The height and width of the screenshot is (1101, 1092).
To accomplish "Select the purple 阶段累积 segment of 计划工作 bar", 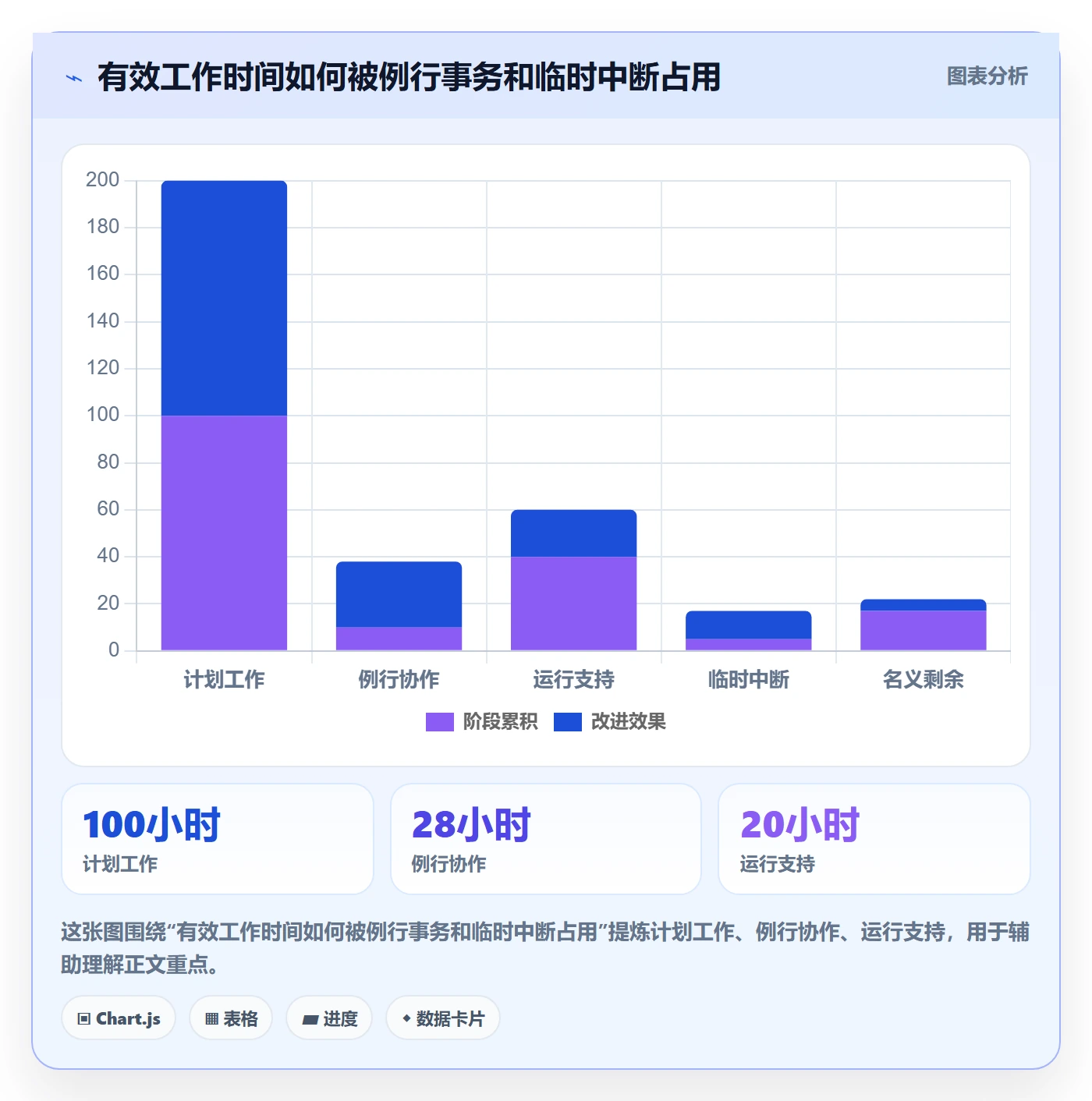I will coord(225,533).
